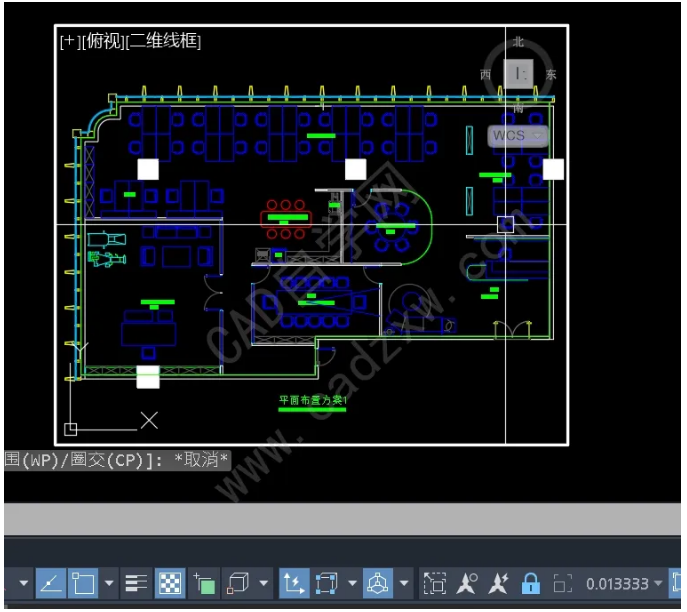The width and height of the screenshot is (687, 612).
Task: Toggle selection cycling icon
Action: click(205, 586)
